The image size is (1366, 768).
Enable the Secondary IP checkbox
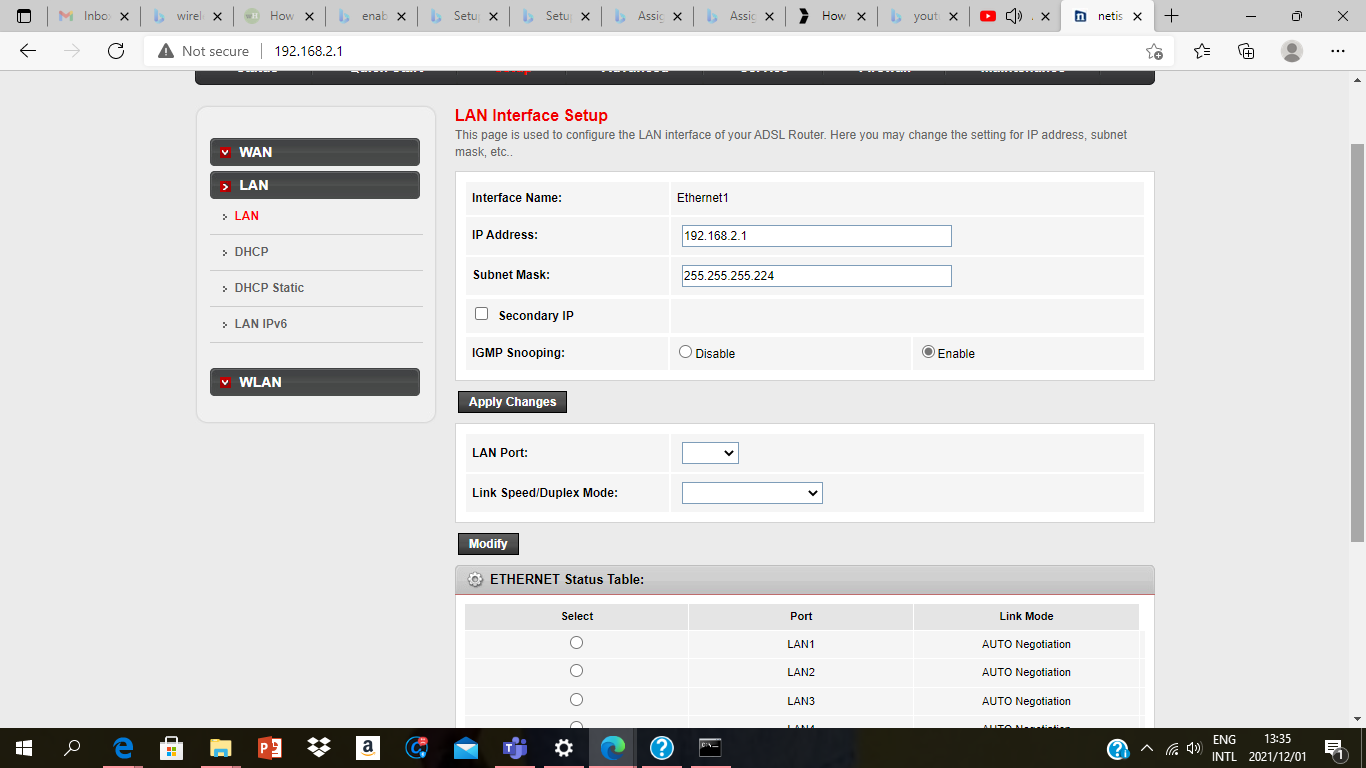481,314
